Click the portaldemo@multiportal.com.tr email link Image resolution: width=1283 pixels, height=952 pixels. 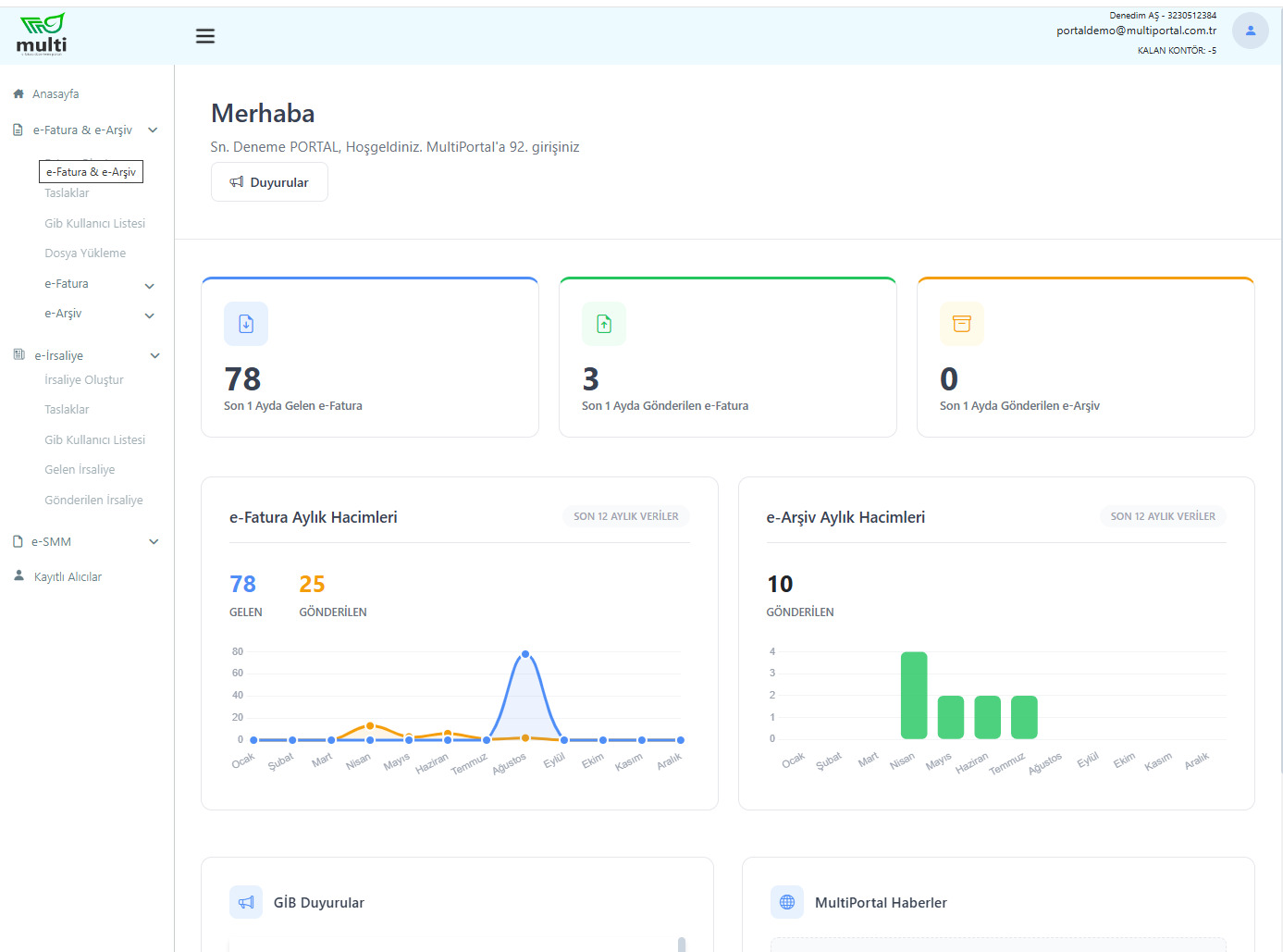coord(1136,31)
